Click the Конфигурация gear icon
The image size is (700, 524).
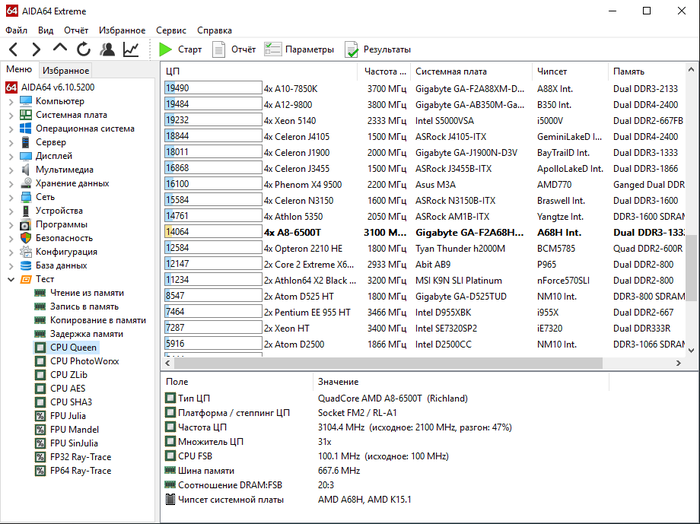coord(26,252)
